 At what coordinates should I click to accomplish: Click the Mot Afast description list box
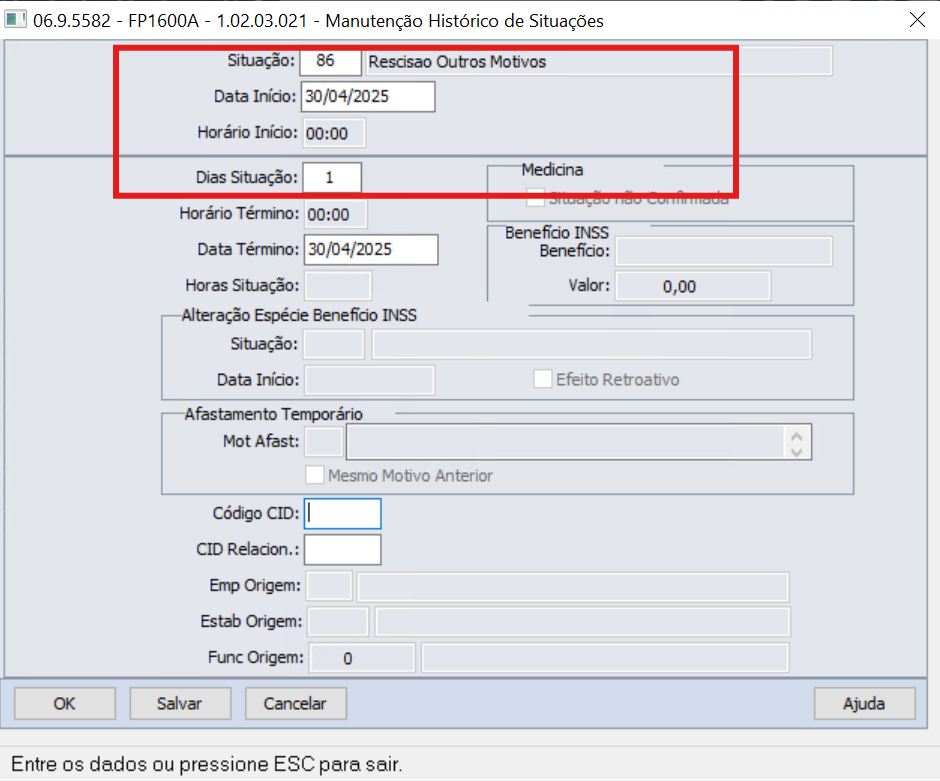pos(565,442)
